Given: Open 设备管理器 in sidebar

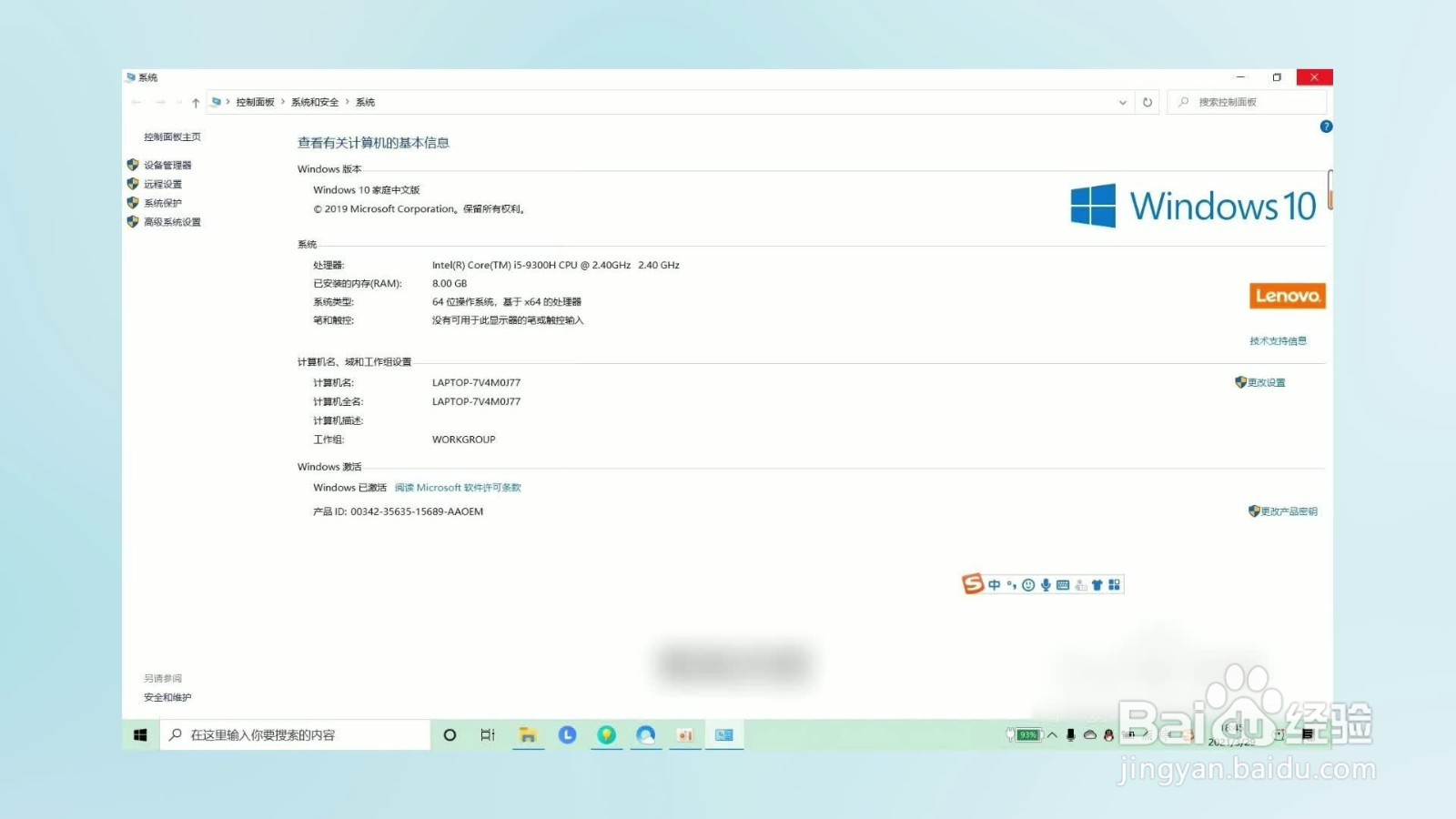Looking at the screenshot, I should [167, 166].
